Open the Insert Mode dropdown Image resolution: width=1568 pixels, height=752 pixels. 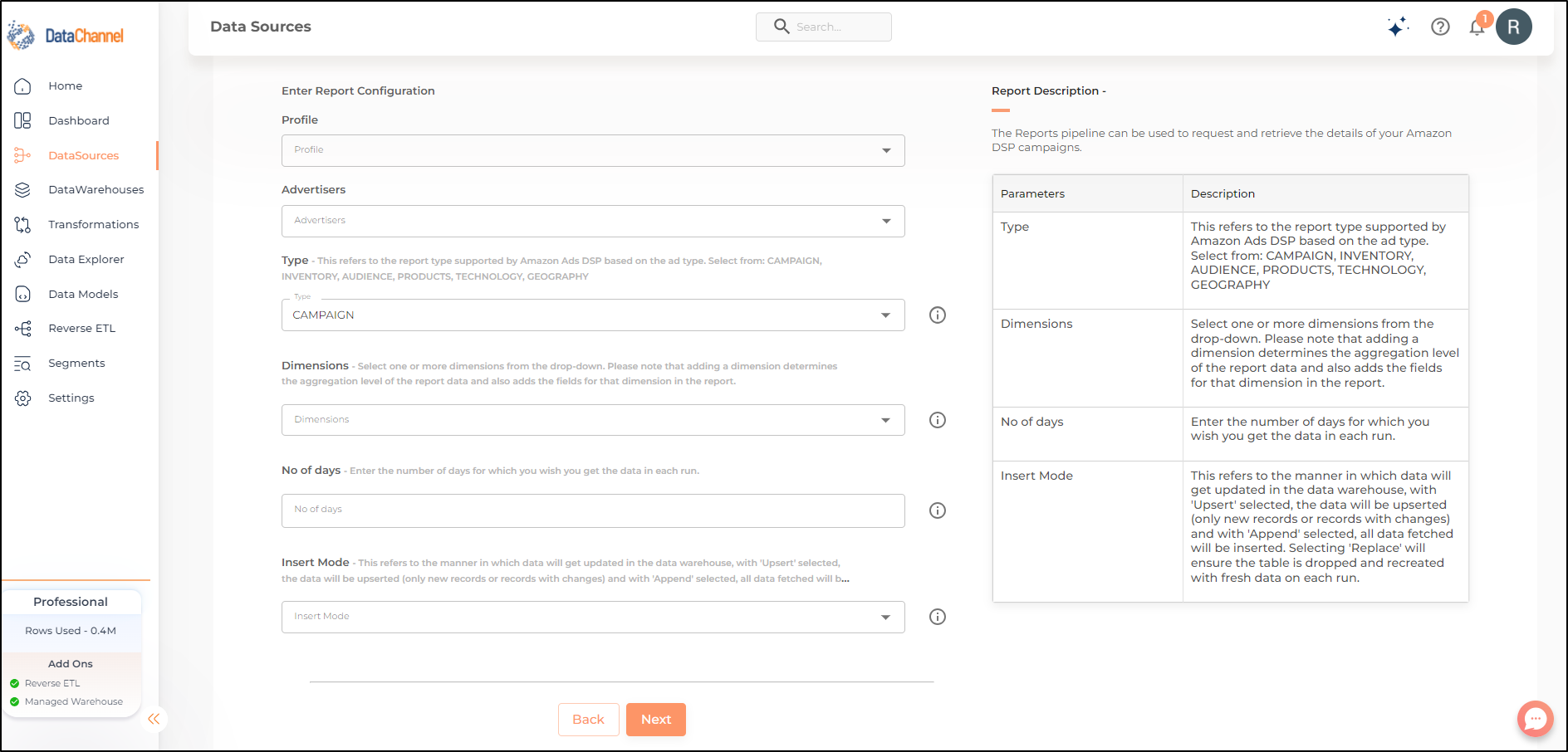[x=593, y=617]
